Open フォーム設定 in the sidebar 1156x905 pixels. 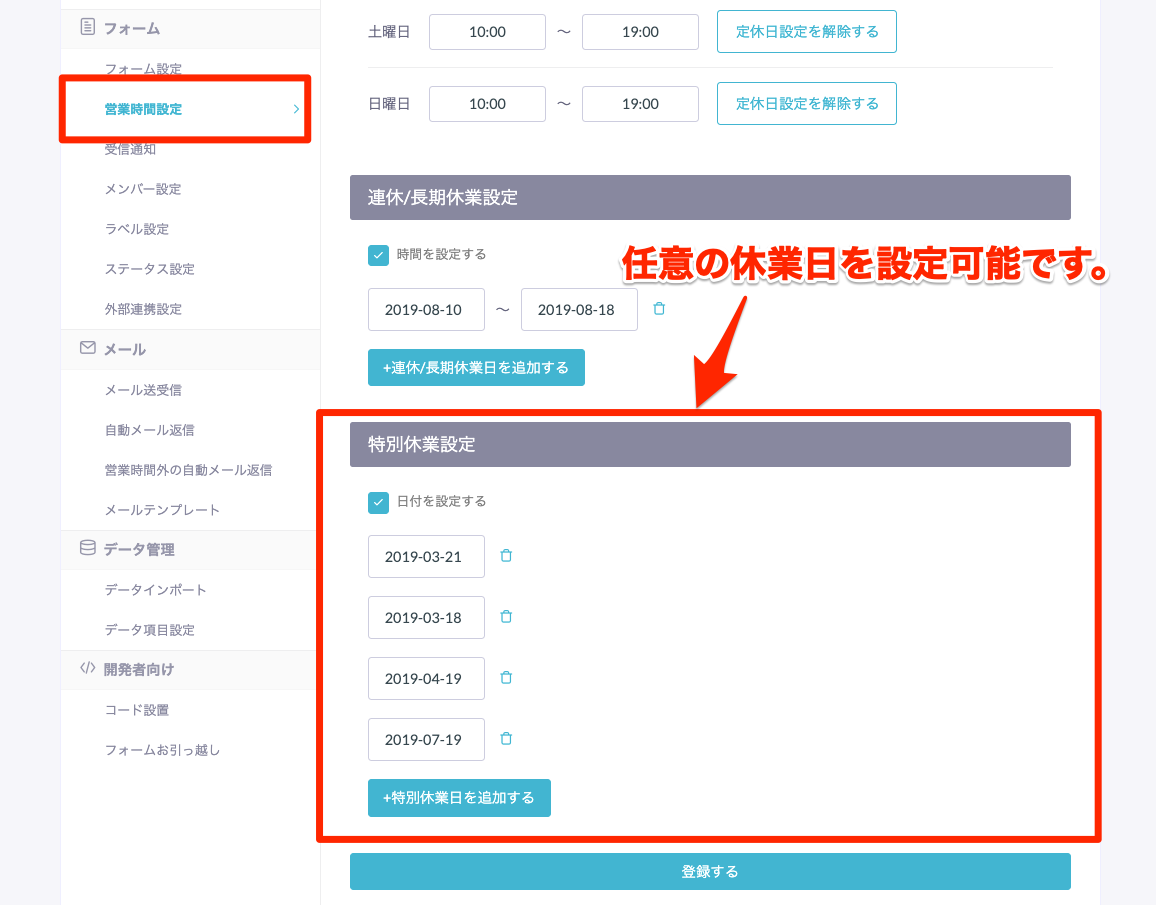[x=143, y=69]
